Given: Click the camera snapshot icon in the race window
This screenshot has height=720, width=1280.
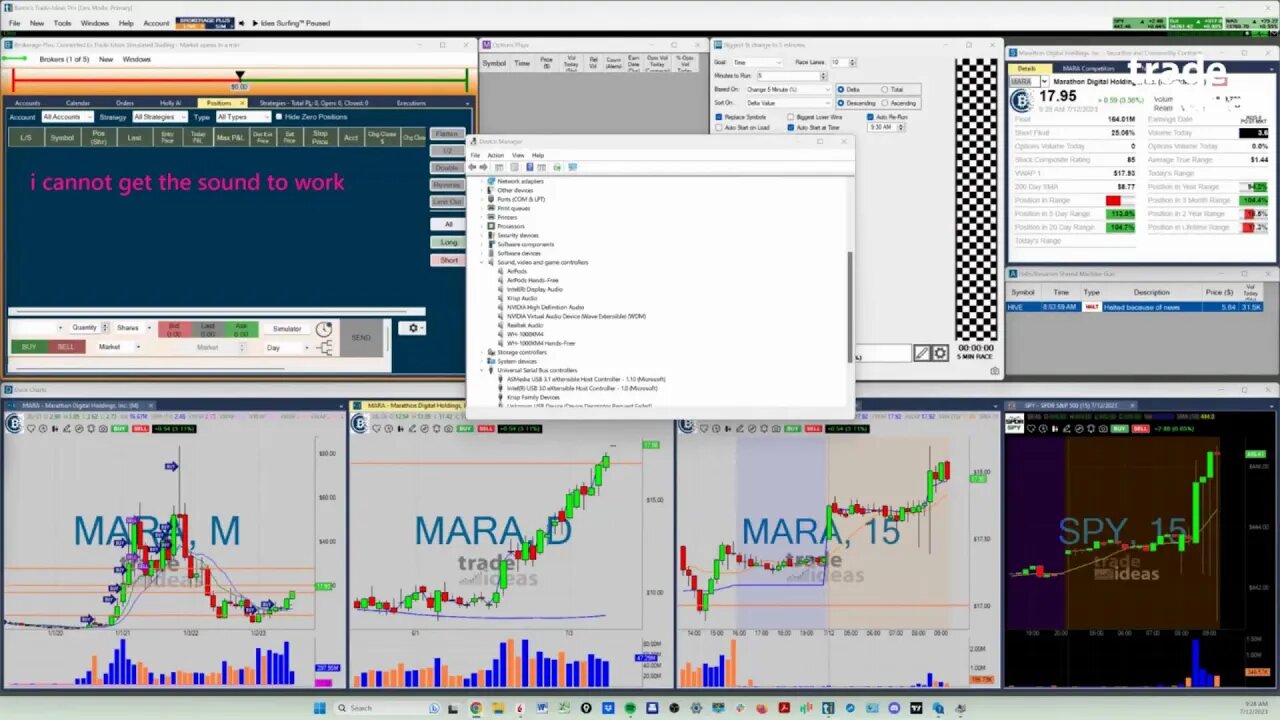Looking at the screenshot, I should [994, 371].
